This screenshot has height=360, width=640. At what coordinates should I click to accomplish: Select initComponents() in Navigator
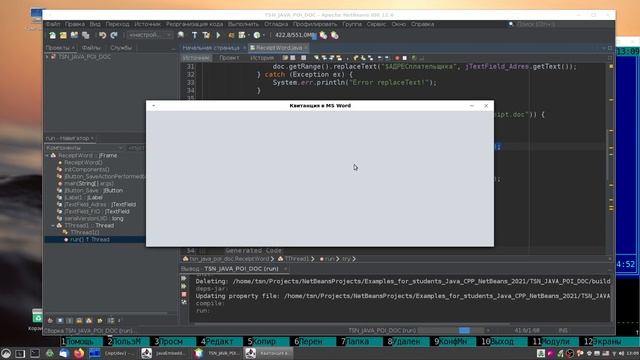(87, 169)
